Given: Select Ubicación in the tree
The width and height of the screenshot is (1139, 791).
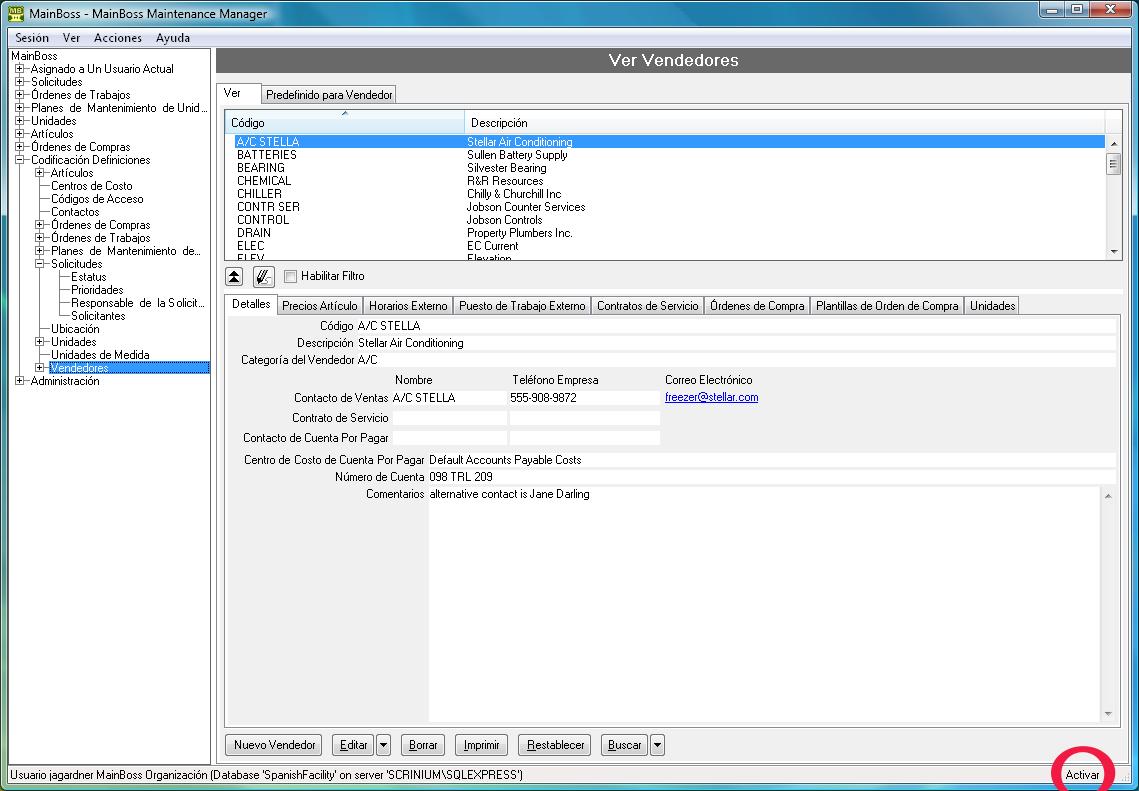Looking at the screenshot, I should tap(75, 329).
